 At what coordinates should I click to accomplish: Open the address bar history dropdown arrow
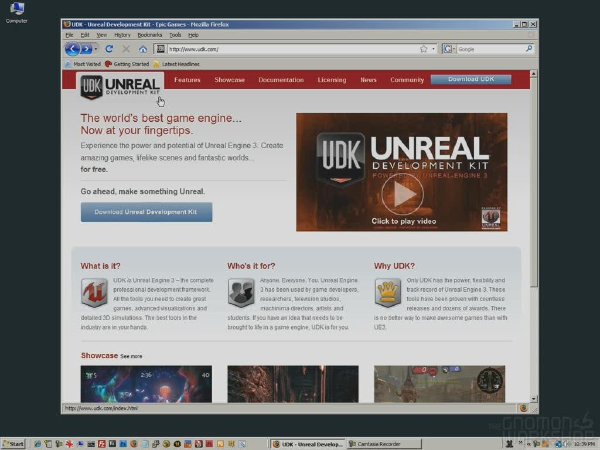coord(434,49)
